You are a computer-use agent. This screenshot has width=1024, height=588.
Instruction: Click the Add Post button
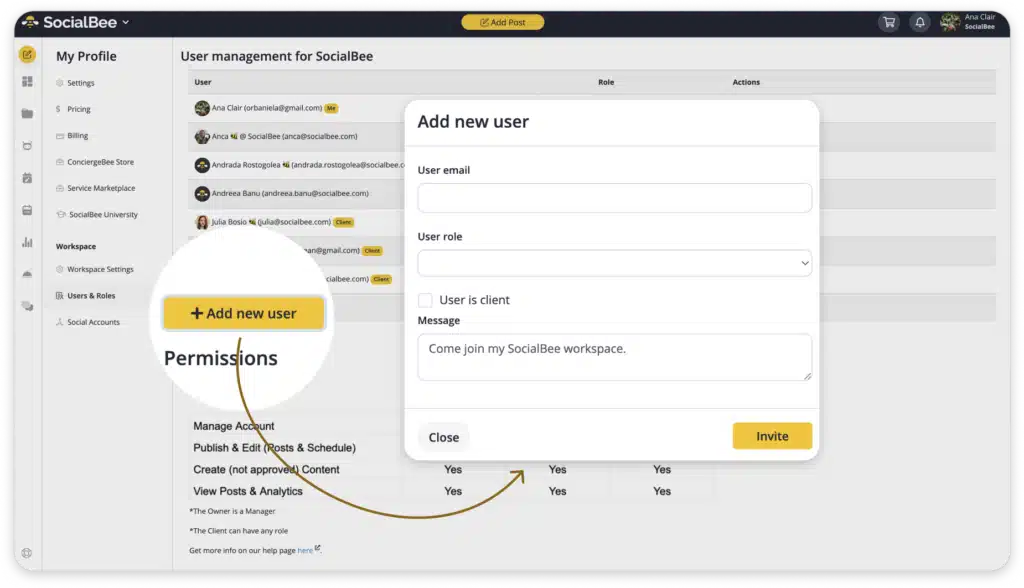click(502, 22)
